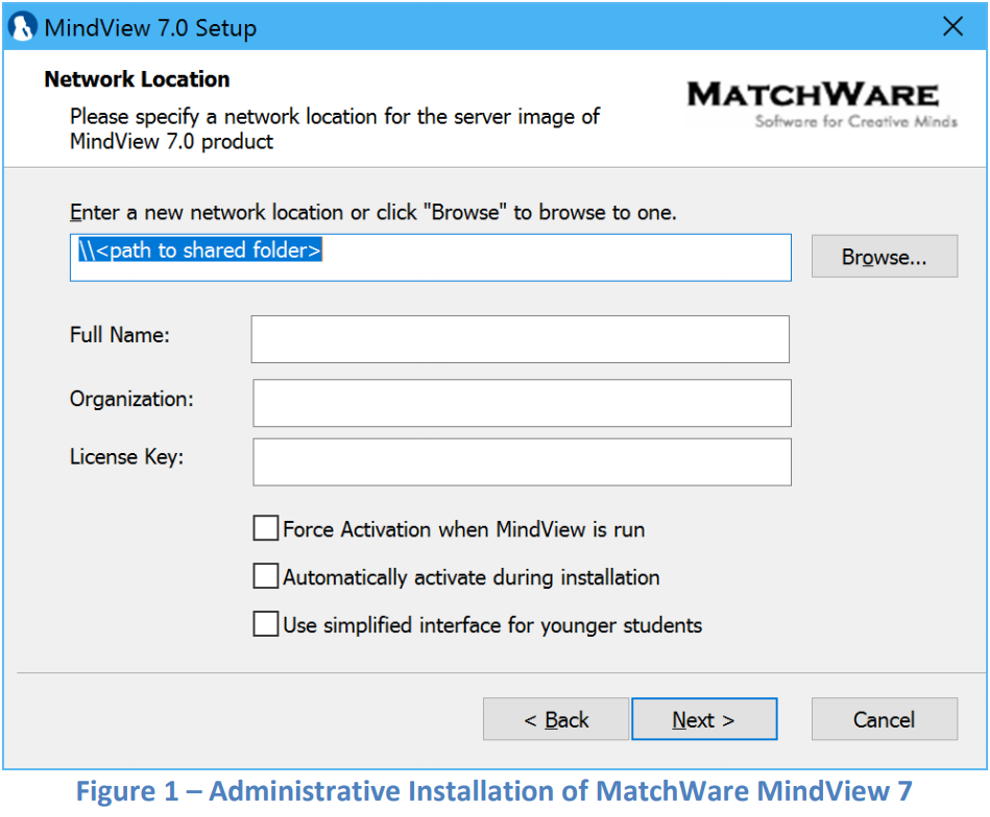Click the network location path field

(430, 258)
